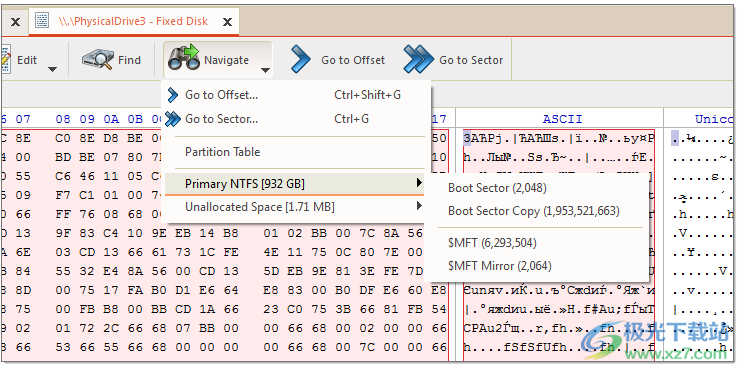Jump to Boot Sector Copy (1,953,521,663)
Viewport: 740px width, 370px height.
(x=534, y=211)
